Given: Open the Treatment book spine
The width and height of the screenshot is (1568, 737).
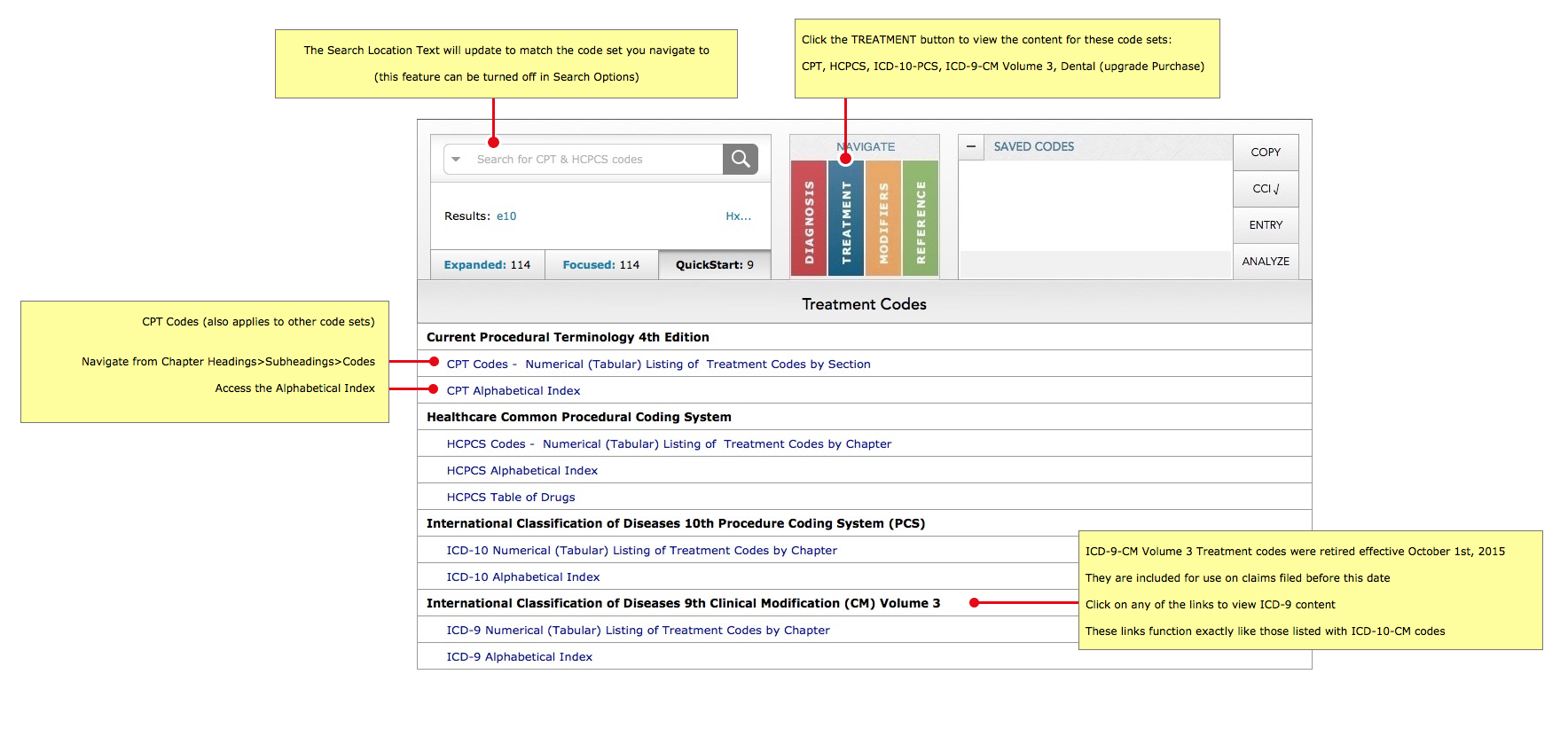Looking at the screenshot, I should [x=846, y=218].
